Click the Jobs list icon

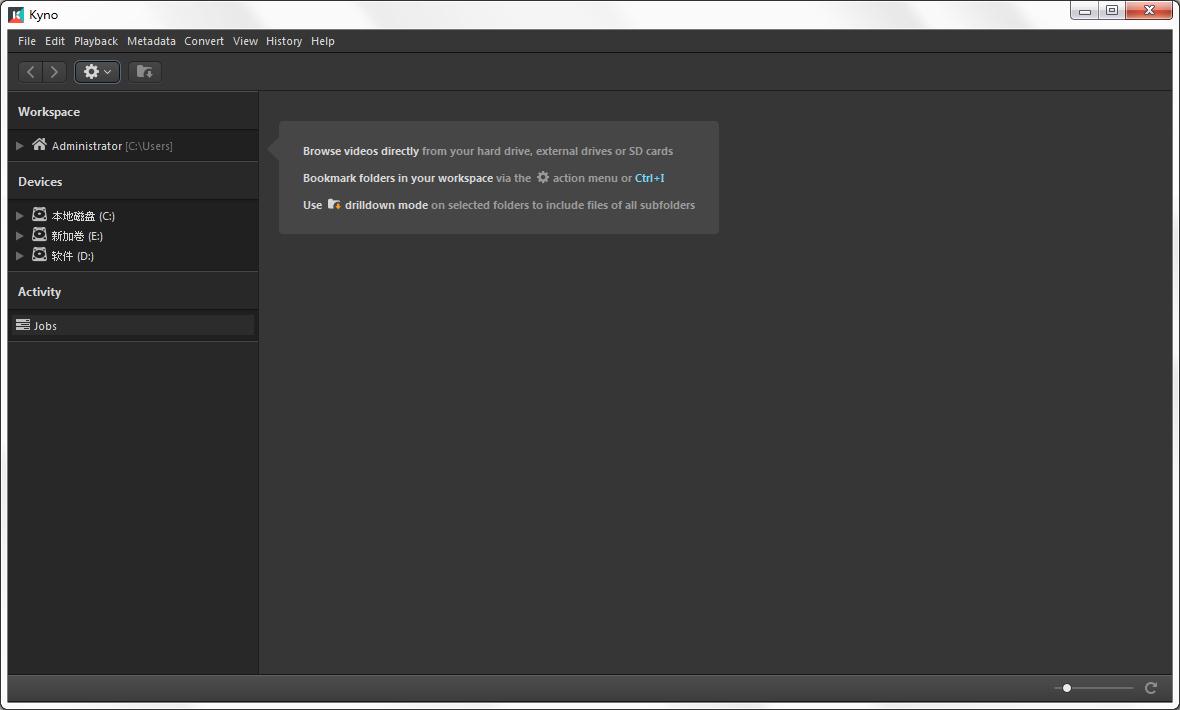tap(23, 325)
